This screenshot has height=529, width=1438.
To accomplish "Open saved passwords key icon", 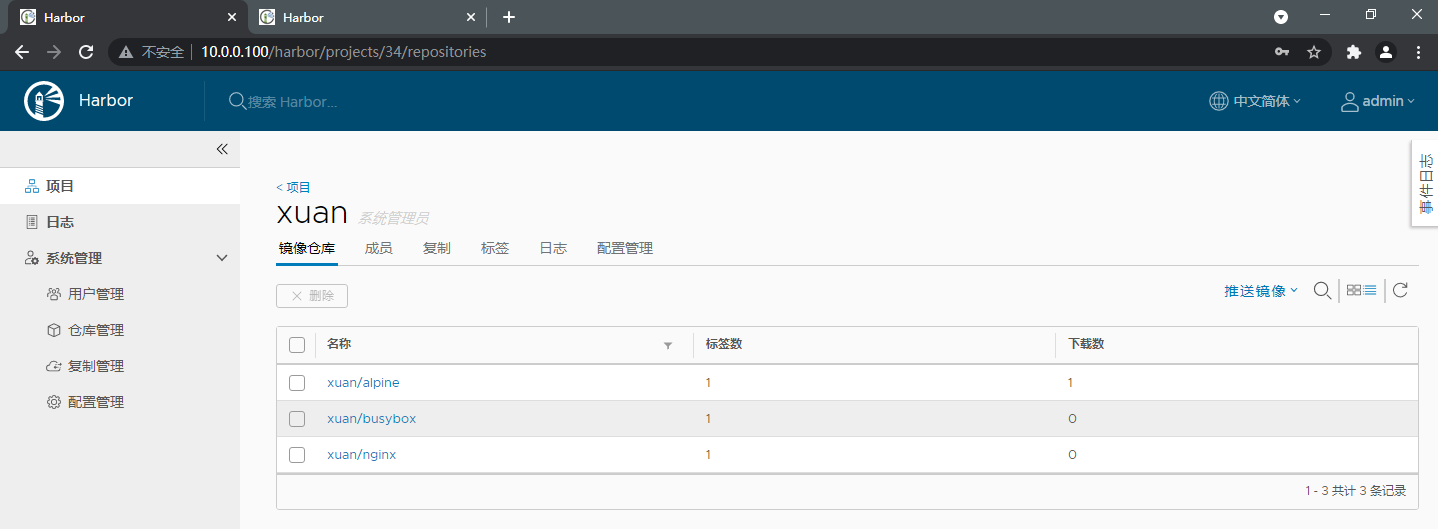I will click(1282, 52).
